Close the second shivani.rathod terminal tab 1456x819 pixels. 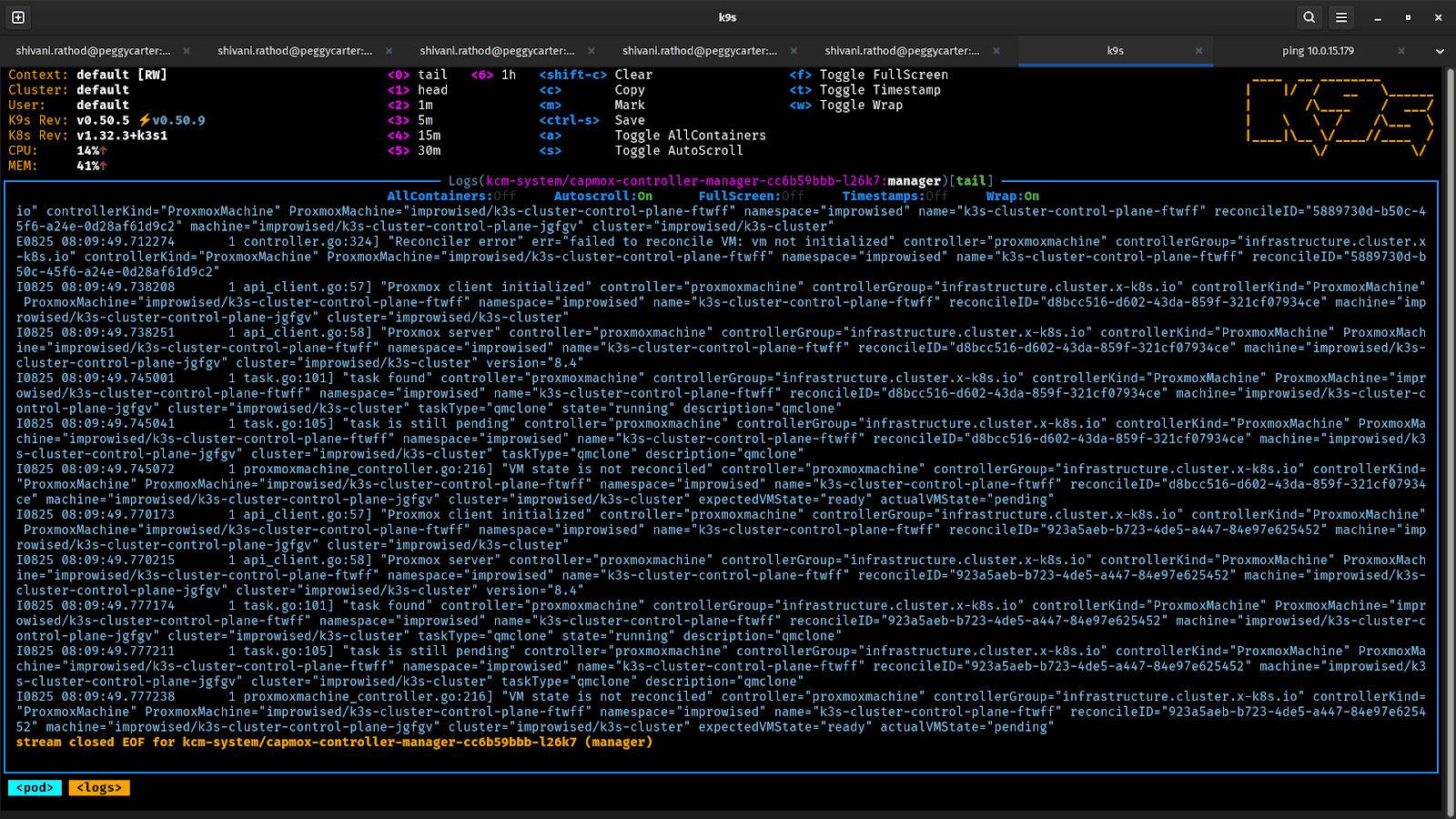pos(388,51)
